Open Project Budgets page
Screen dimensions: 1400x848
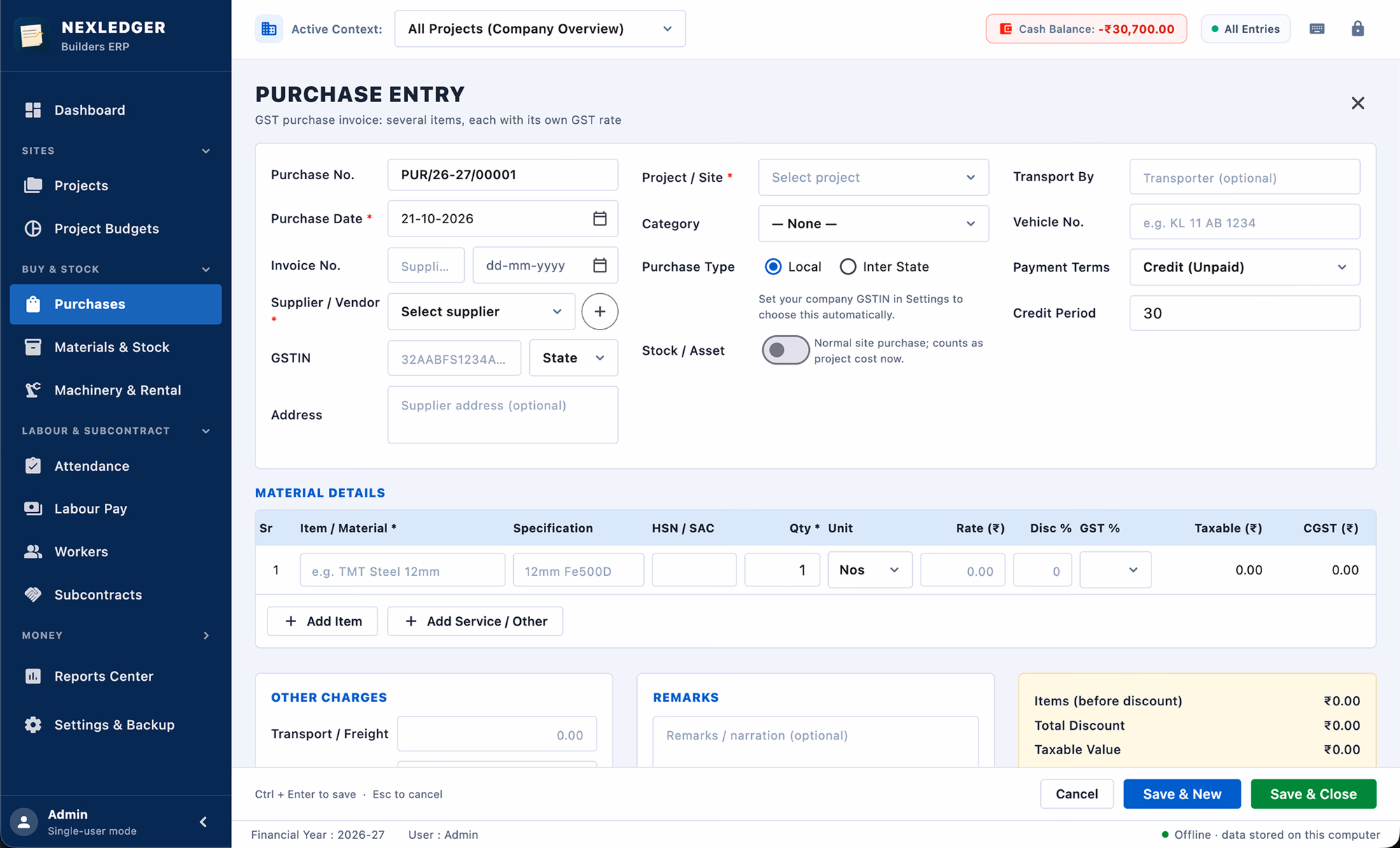pos(115,229)
